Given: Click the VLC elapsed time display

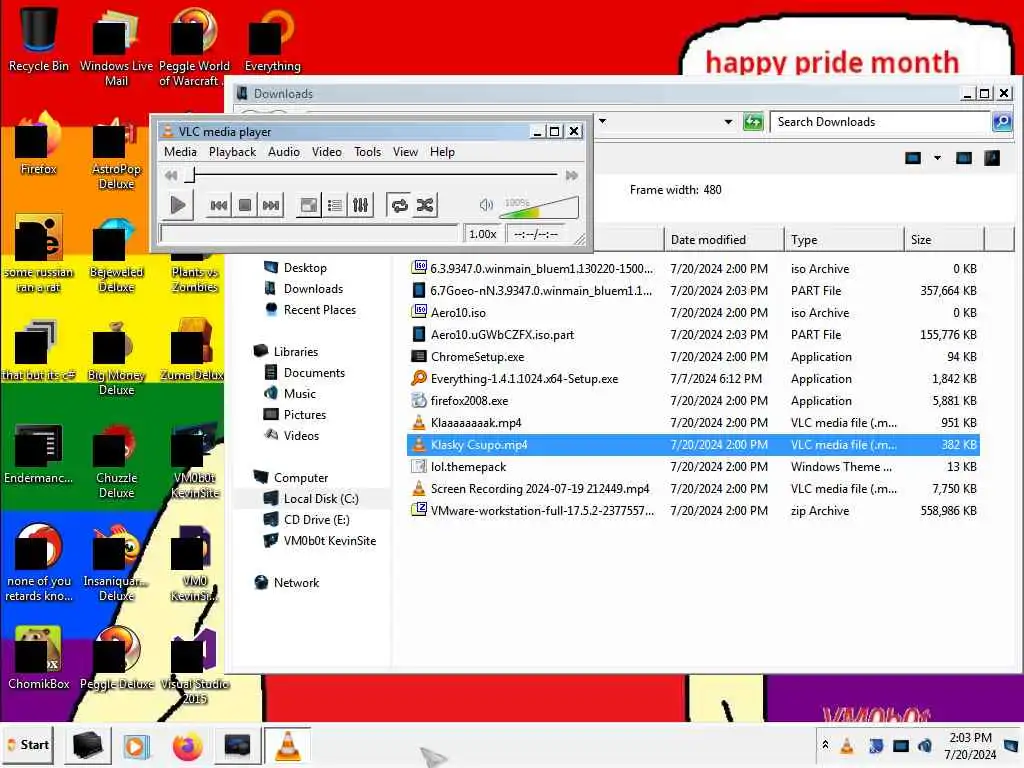Looking at the screenshot, I should click(536, 234).
